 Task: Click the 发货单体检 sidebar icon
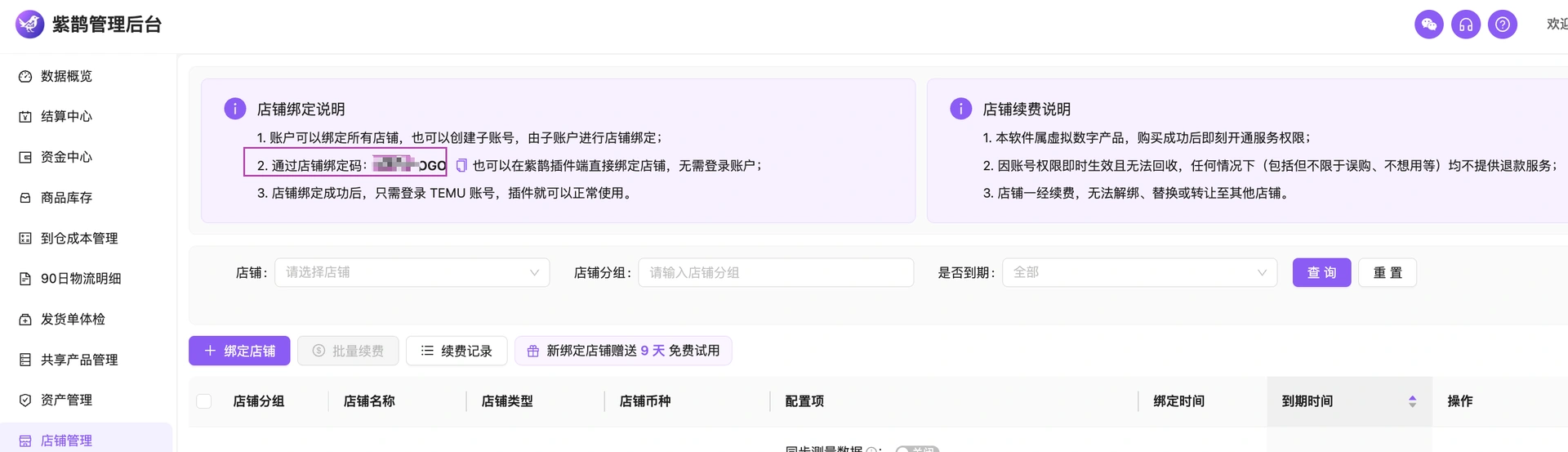pyautogui.click(x=25, y=320)
